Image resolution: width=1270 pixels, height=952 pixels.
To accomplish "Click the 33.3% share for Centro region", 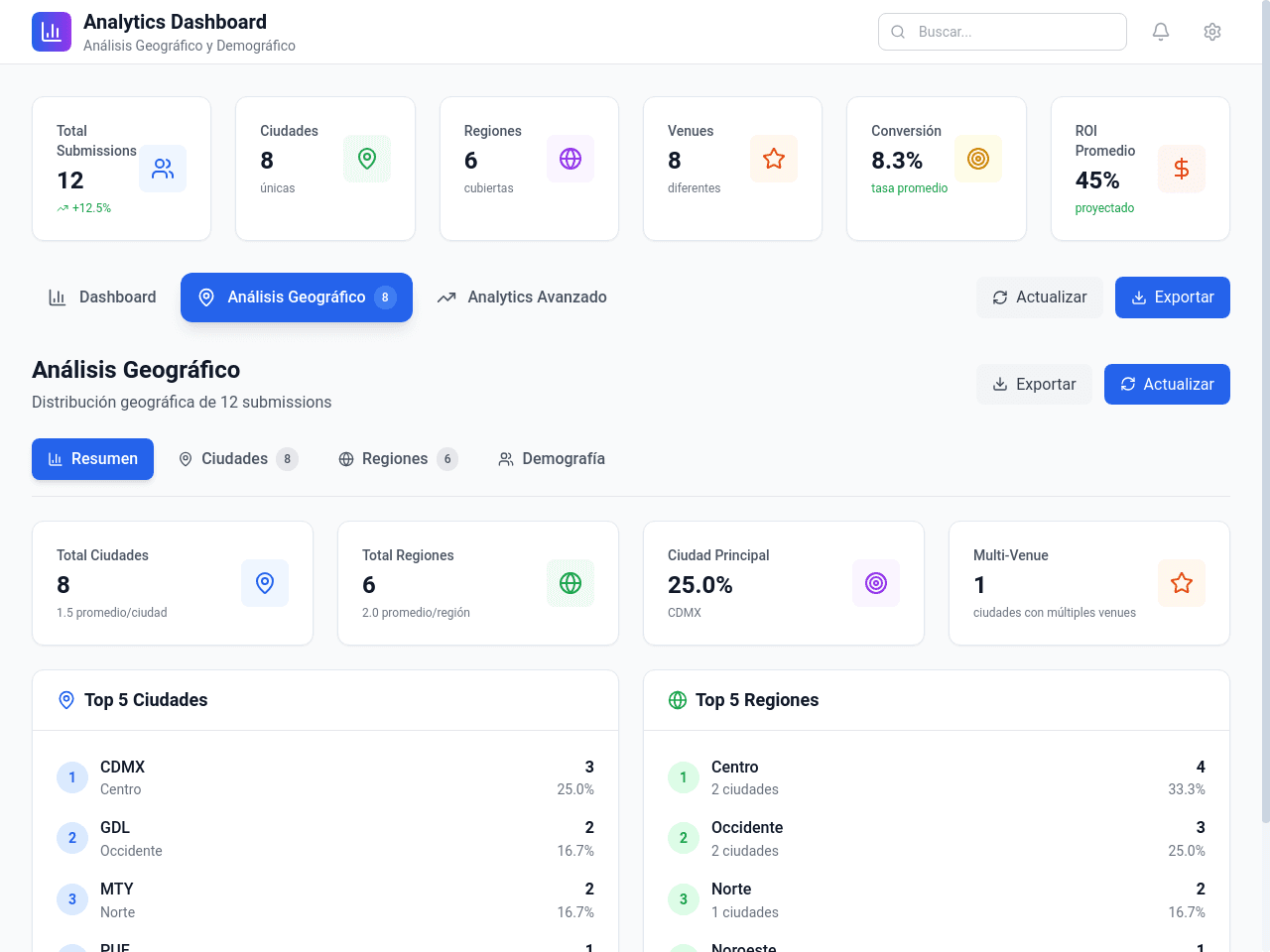I will coord(1187,790).
